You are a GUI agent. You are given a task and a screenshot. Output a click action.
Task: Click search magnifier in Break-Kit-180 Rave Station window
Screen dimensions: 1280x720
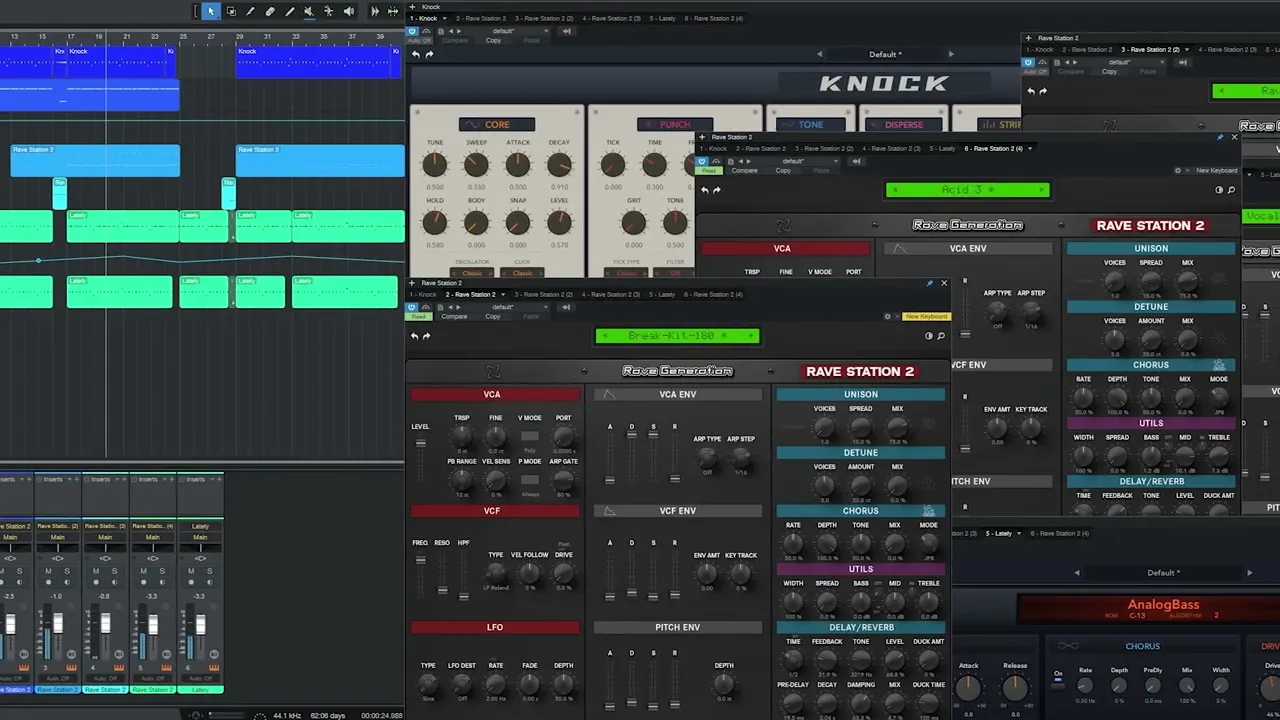point(941,336)
